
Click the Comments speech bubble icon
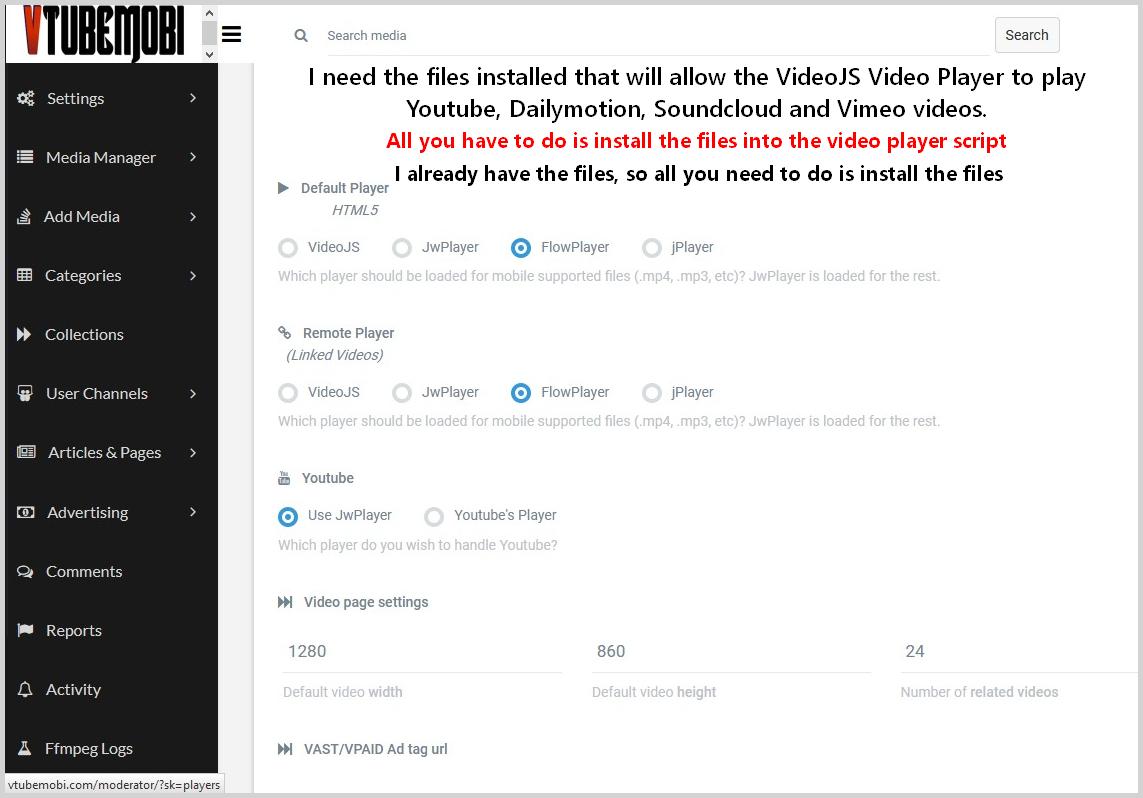click(x=25, y=571)
